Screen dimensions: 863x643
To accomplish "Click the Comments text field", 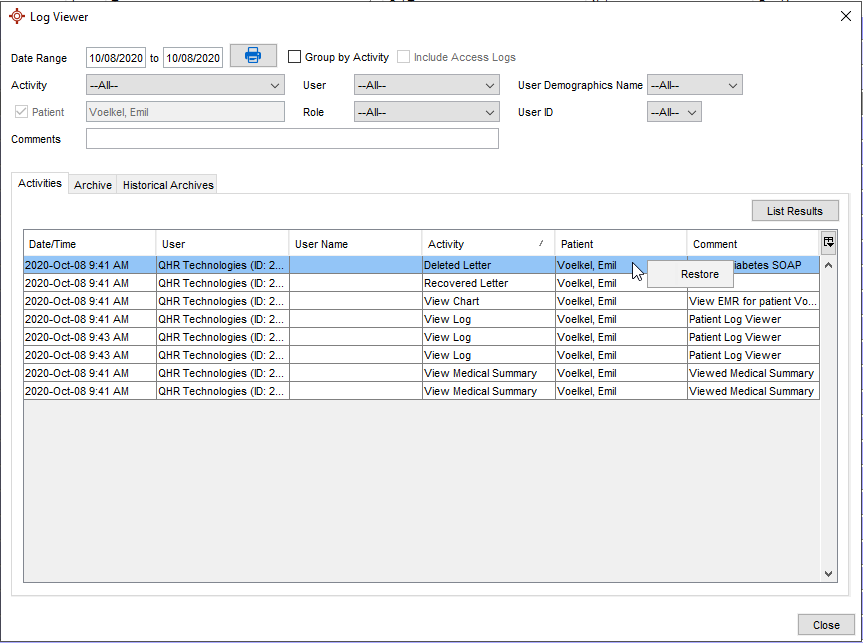I will (x=292, y=139).
